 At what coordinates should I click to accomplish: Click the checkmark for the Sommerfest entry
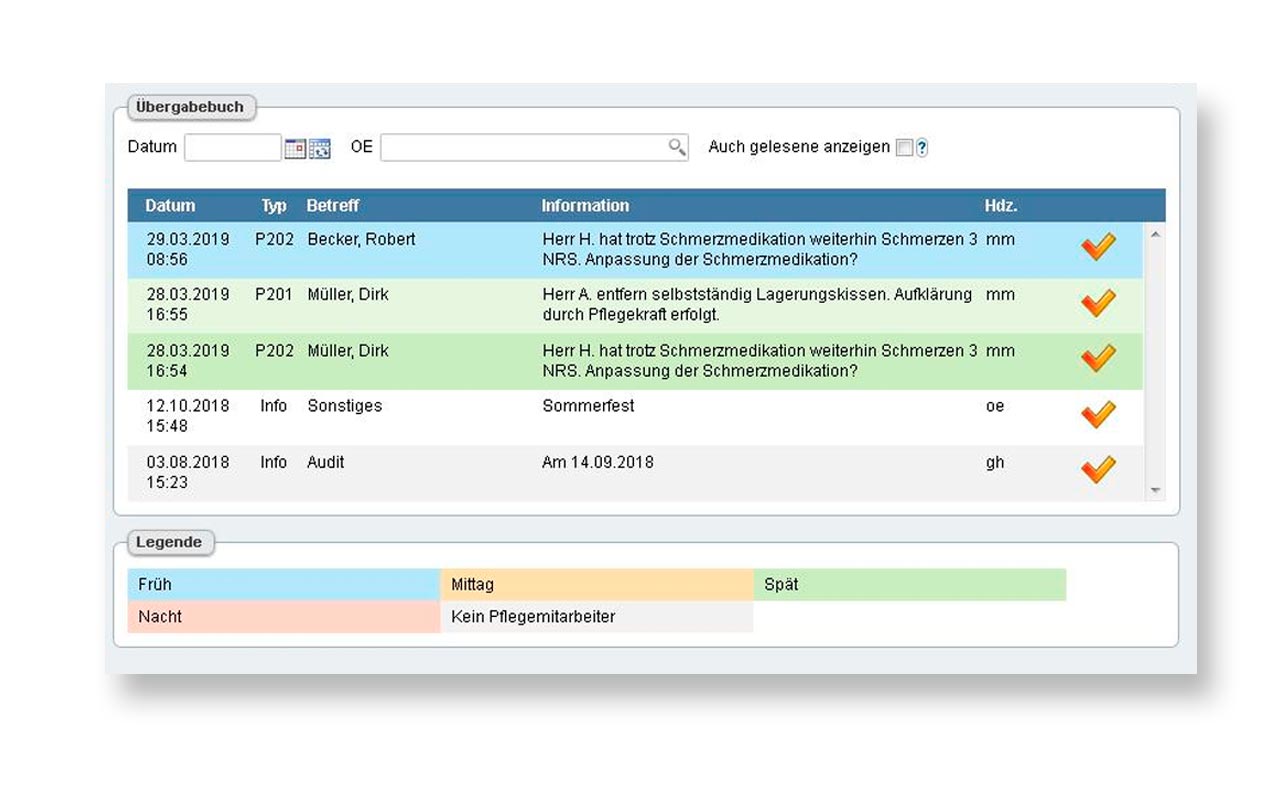1098,414
